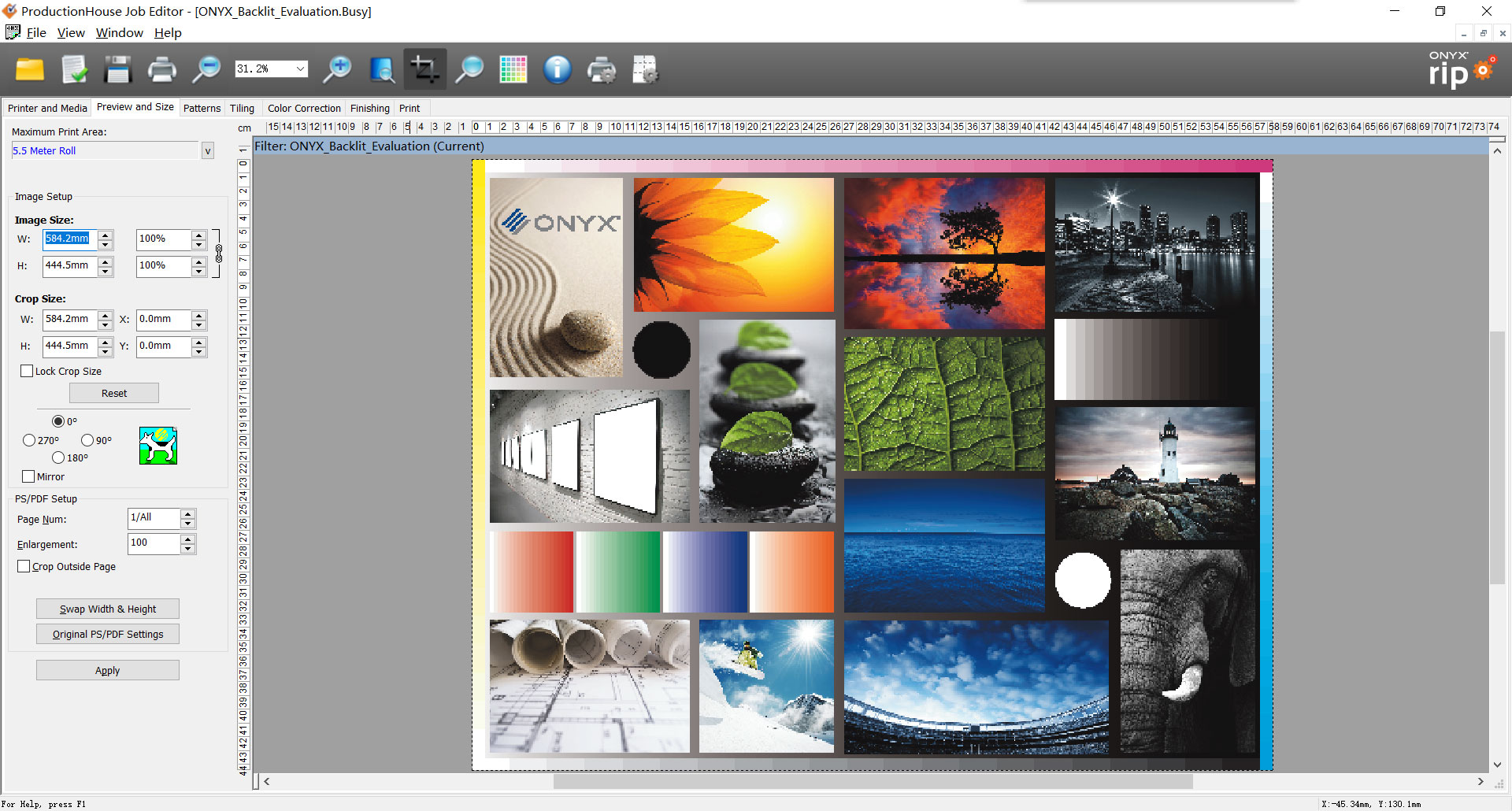Image resolution: width=1512 pixels, height=811 pixels.
Task: Click the Enlargement value field
Action: (x=154, y=543)
